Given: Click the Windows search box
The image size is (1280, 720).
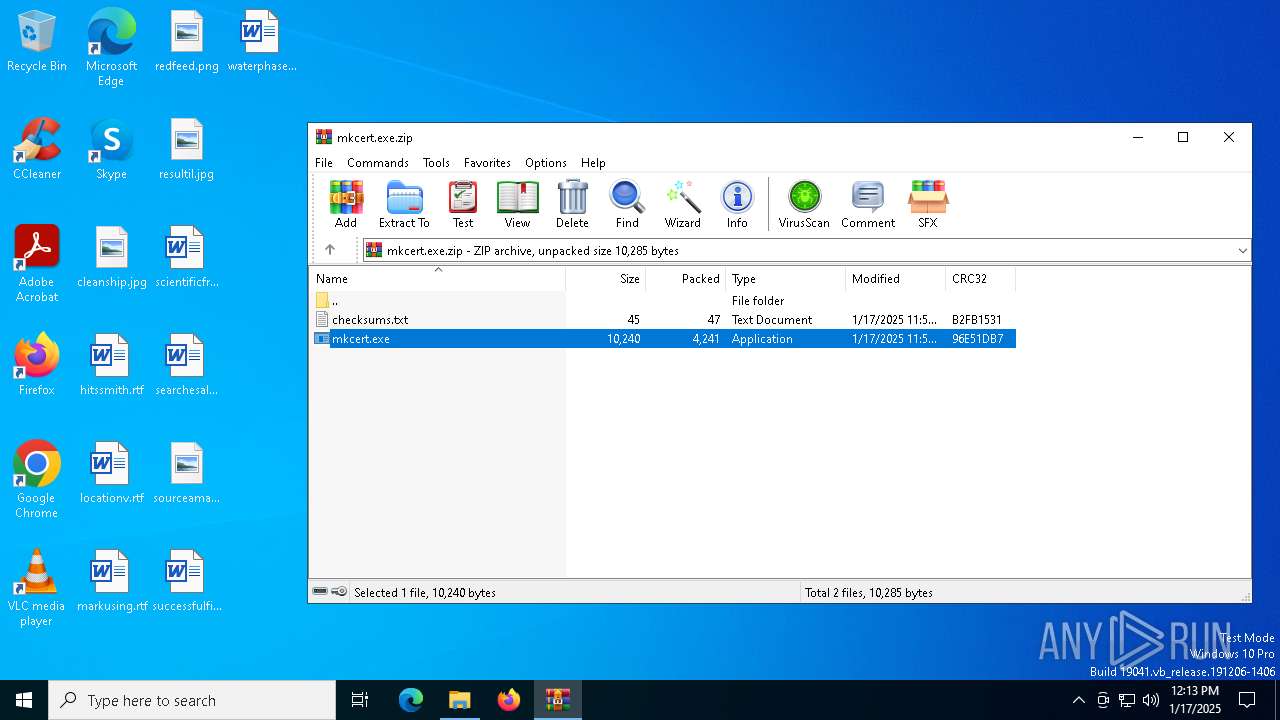Looking at the screenshot, I should (x=192, y=700).
